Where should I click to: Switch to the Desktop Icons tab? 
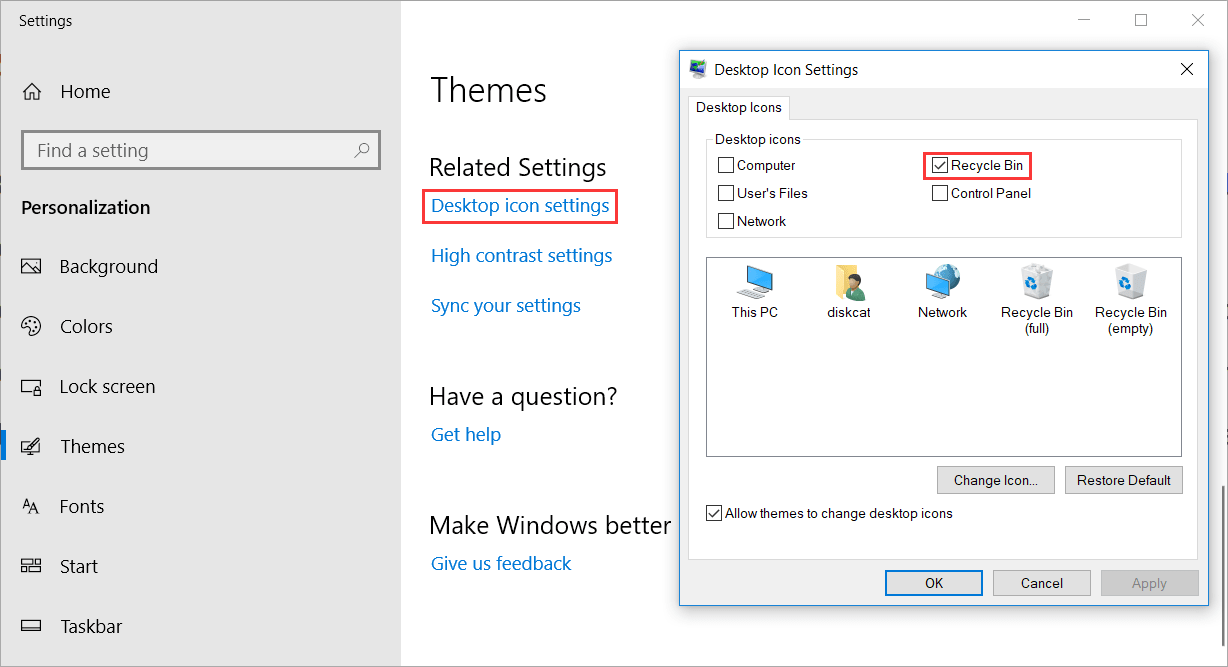(x=739, y=108)
